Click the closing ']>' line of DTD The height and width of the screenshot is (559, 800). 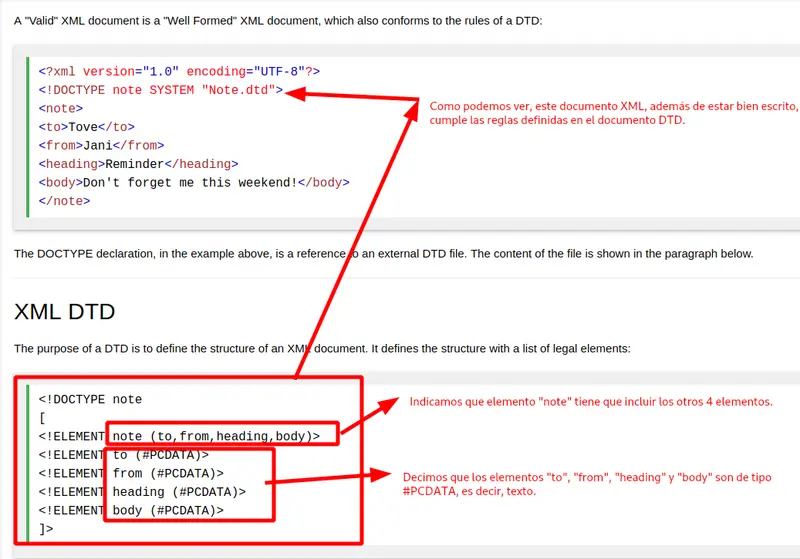click(46, 529)
